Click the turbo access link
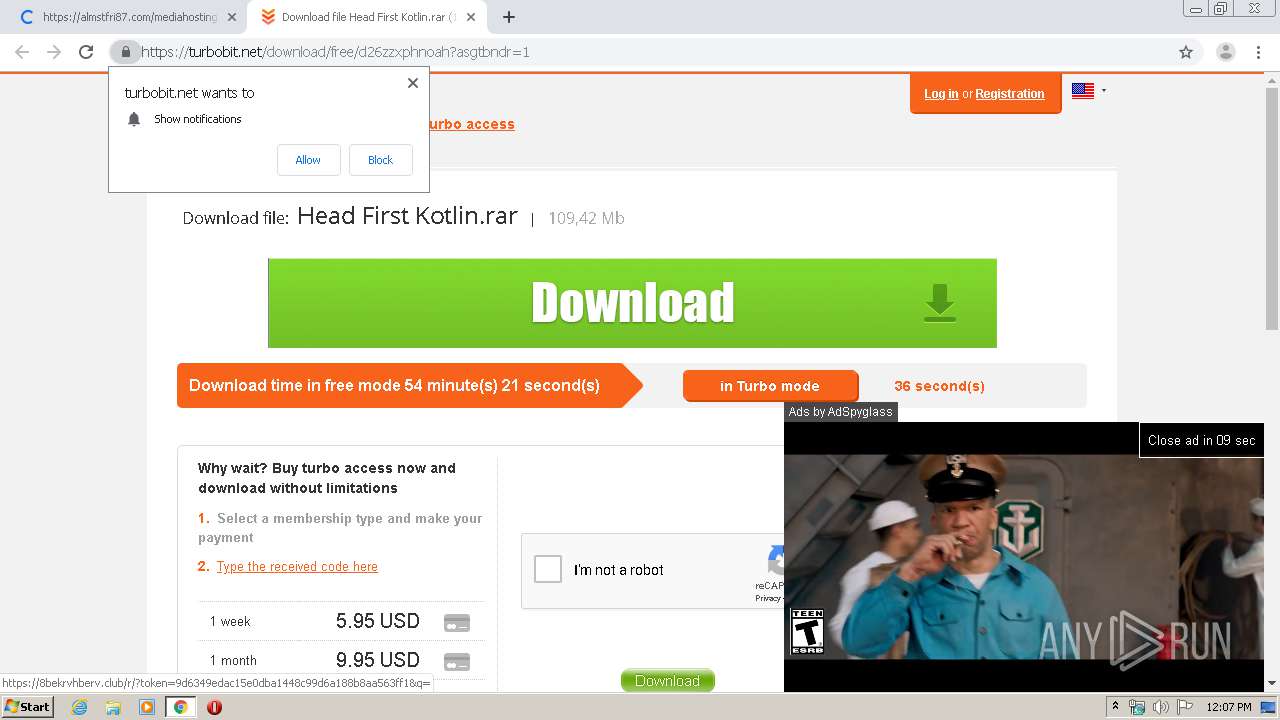1280x720 pixels. 472,124
